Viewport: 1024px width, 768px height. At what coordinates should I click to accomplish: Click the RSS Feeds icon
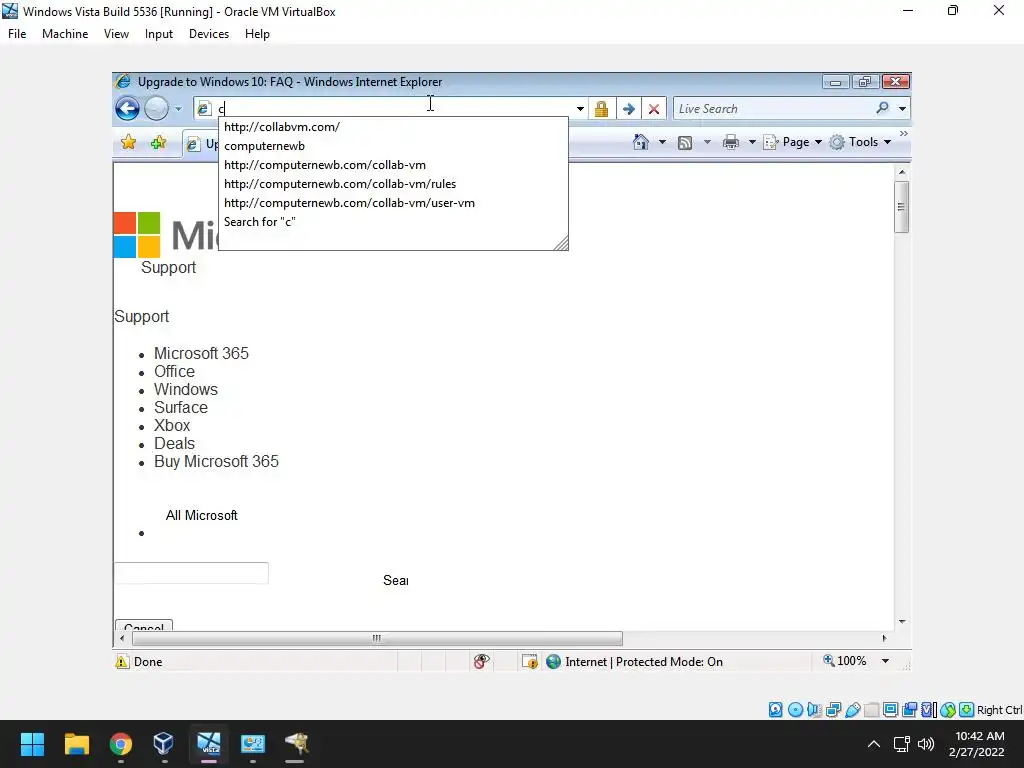[684, 142]
